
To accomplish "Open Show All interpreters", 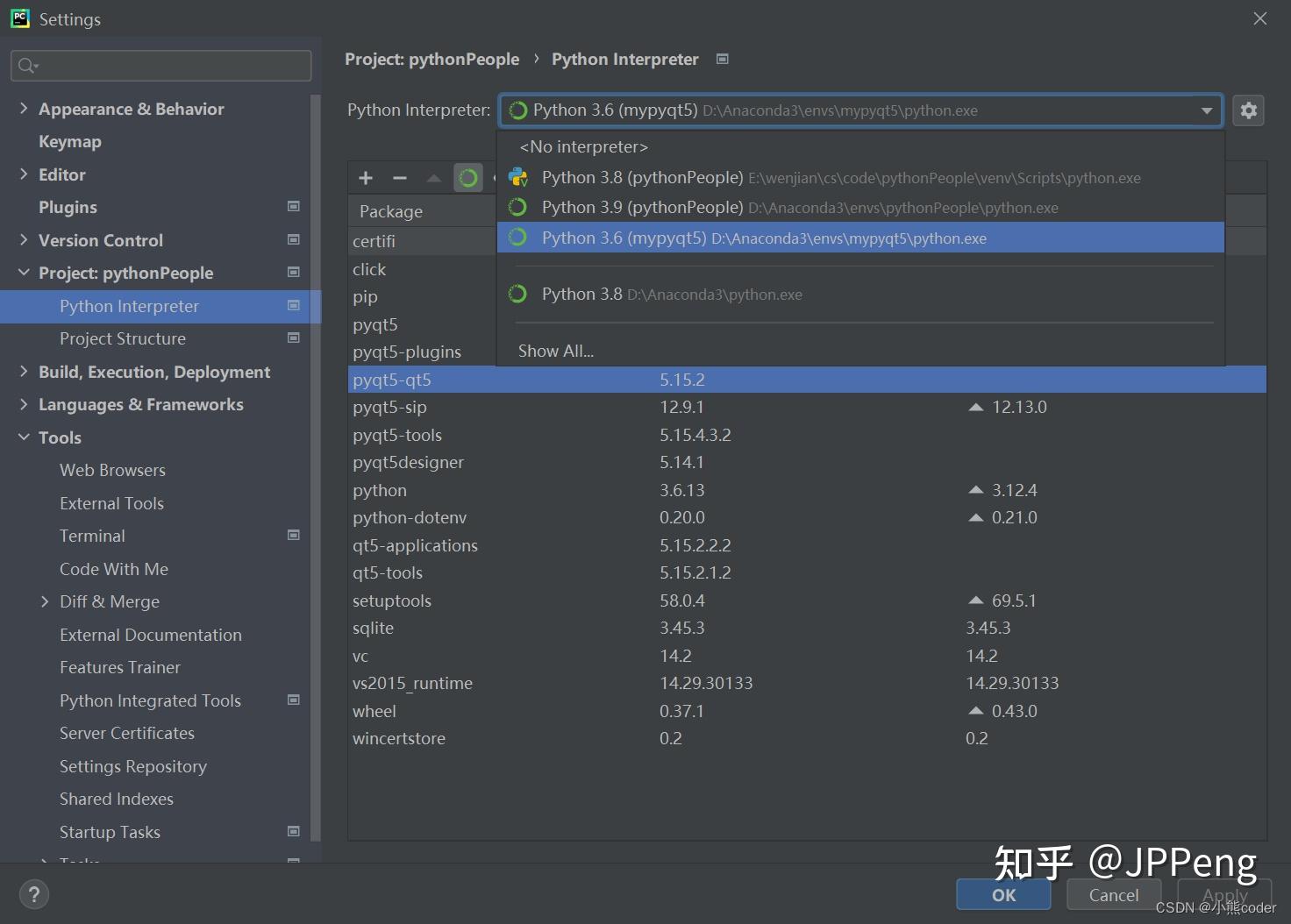I will pos(555,350).
